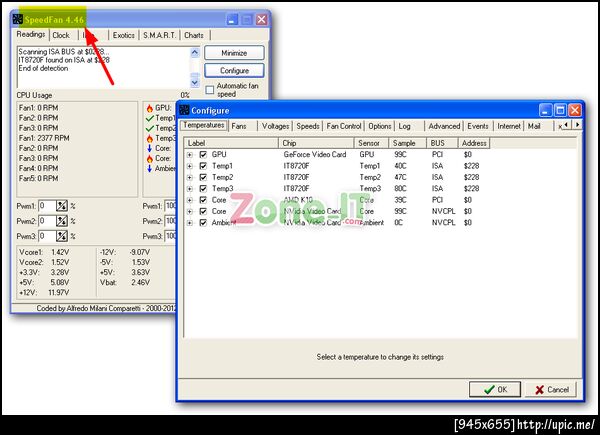
Task: Switch to the Charts tab in SpeedFan
Action: [x=194, y=35]
